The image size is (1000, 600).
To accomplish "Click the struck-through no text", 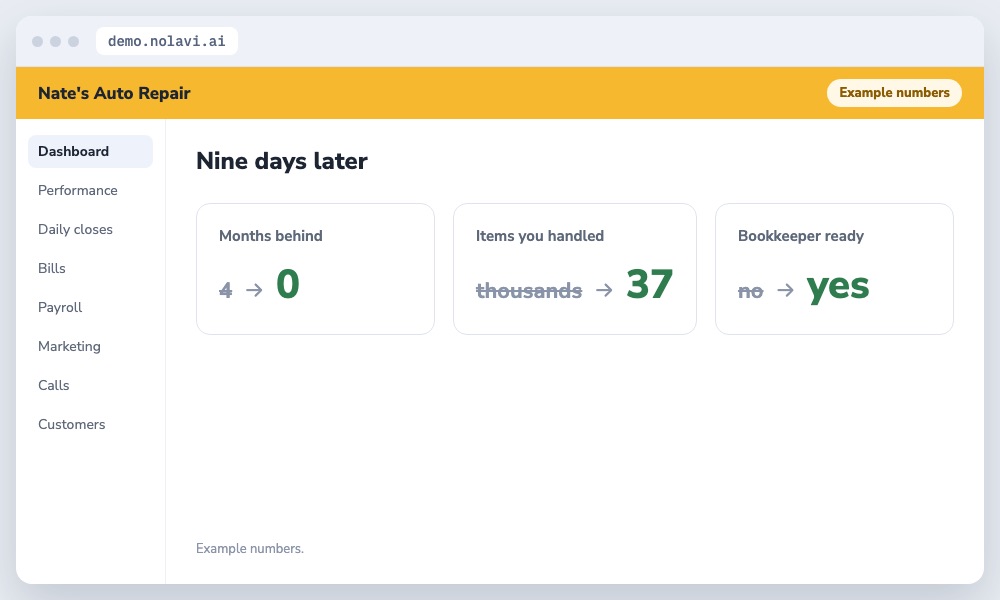I will pos(751,291).
